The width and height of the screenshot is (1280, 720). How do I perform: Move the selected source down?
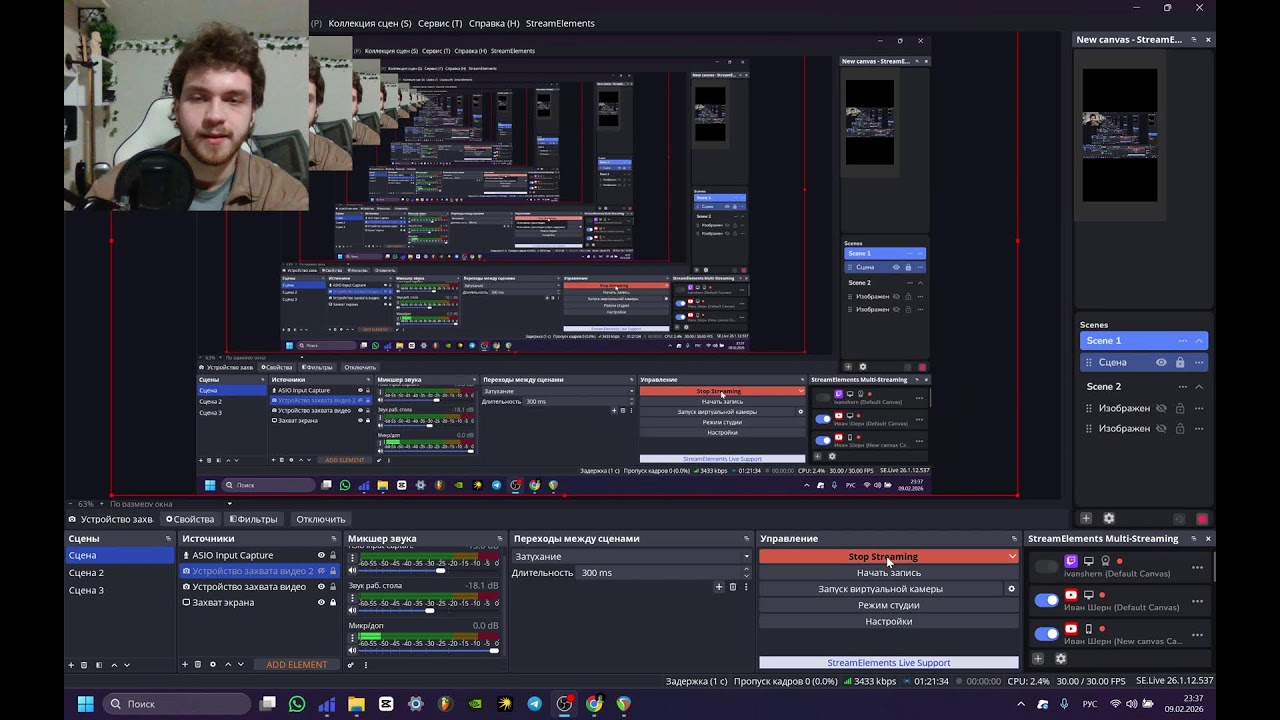(x=240, y=665)
